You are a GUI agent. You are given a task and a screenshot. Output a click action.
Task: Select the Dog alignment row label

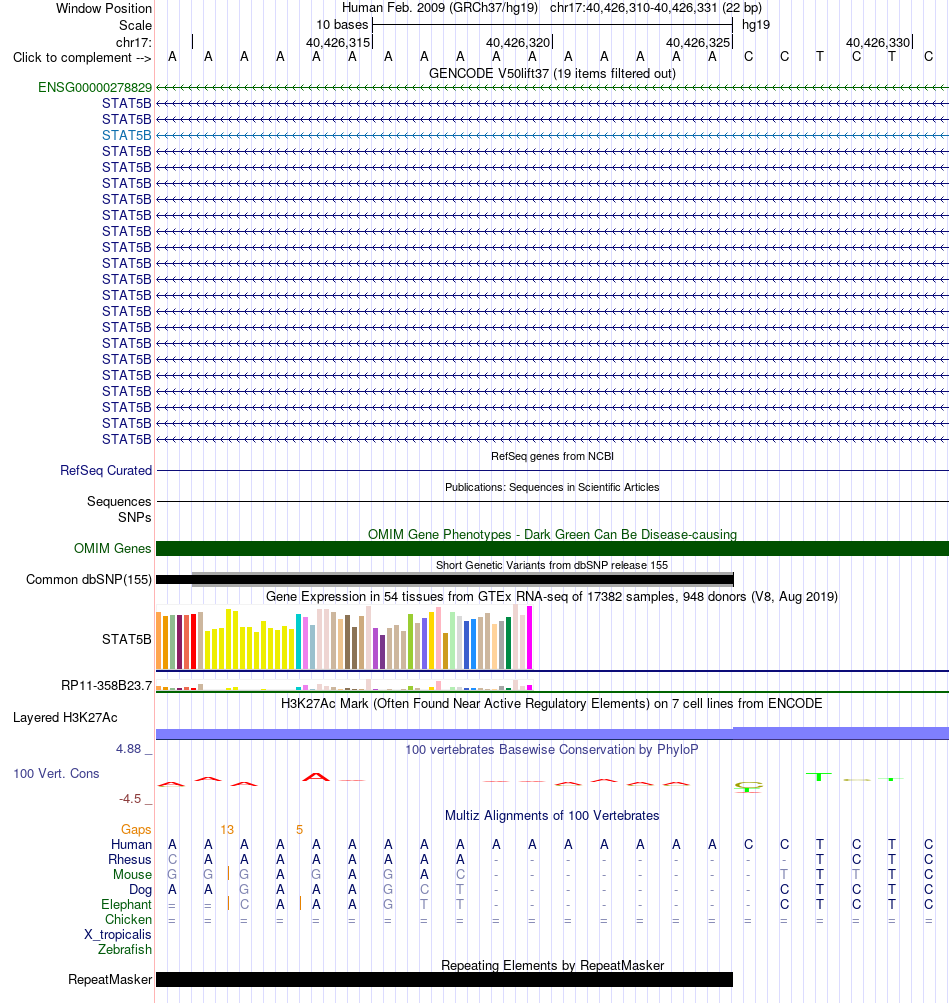click(x=141, y=890)
